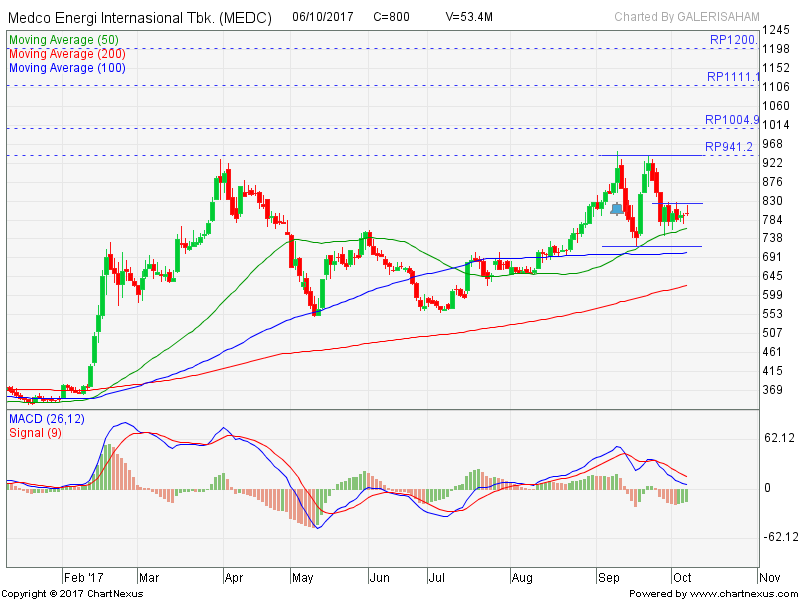The width and height of the screenshot is (800, 600).
Task: Click the 06/10/2017 date in header
Action: click(x=322, y=17)
